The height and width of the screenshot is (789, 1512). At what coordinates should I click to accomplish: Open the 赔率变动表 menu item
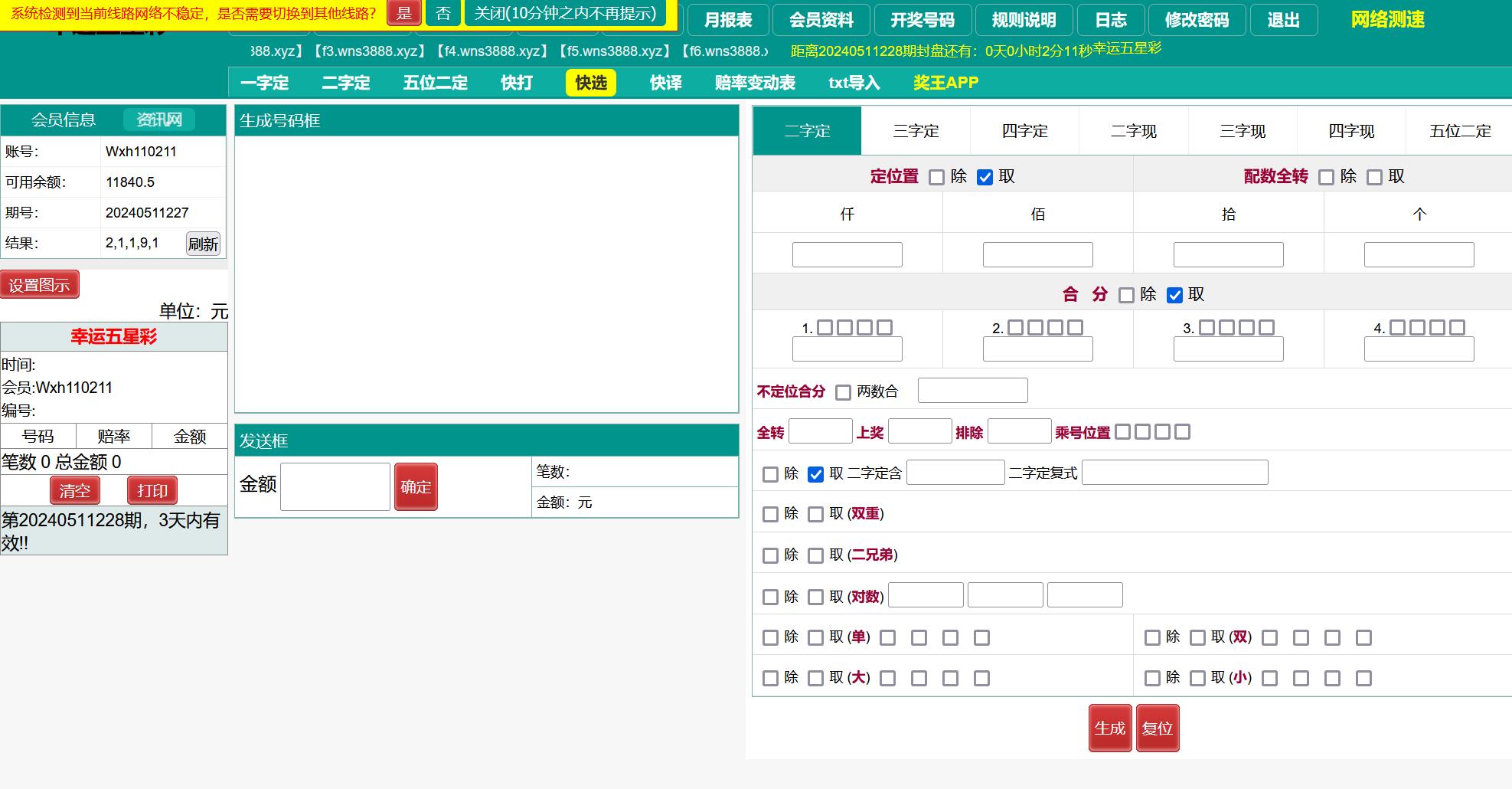tap(755, 83)
